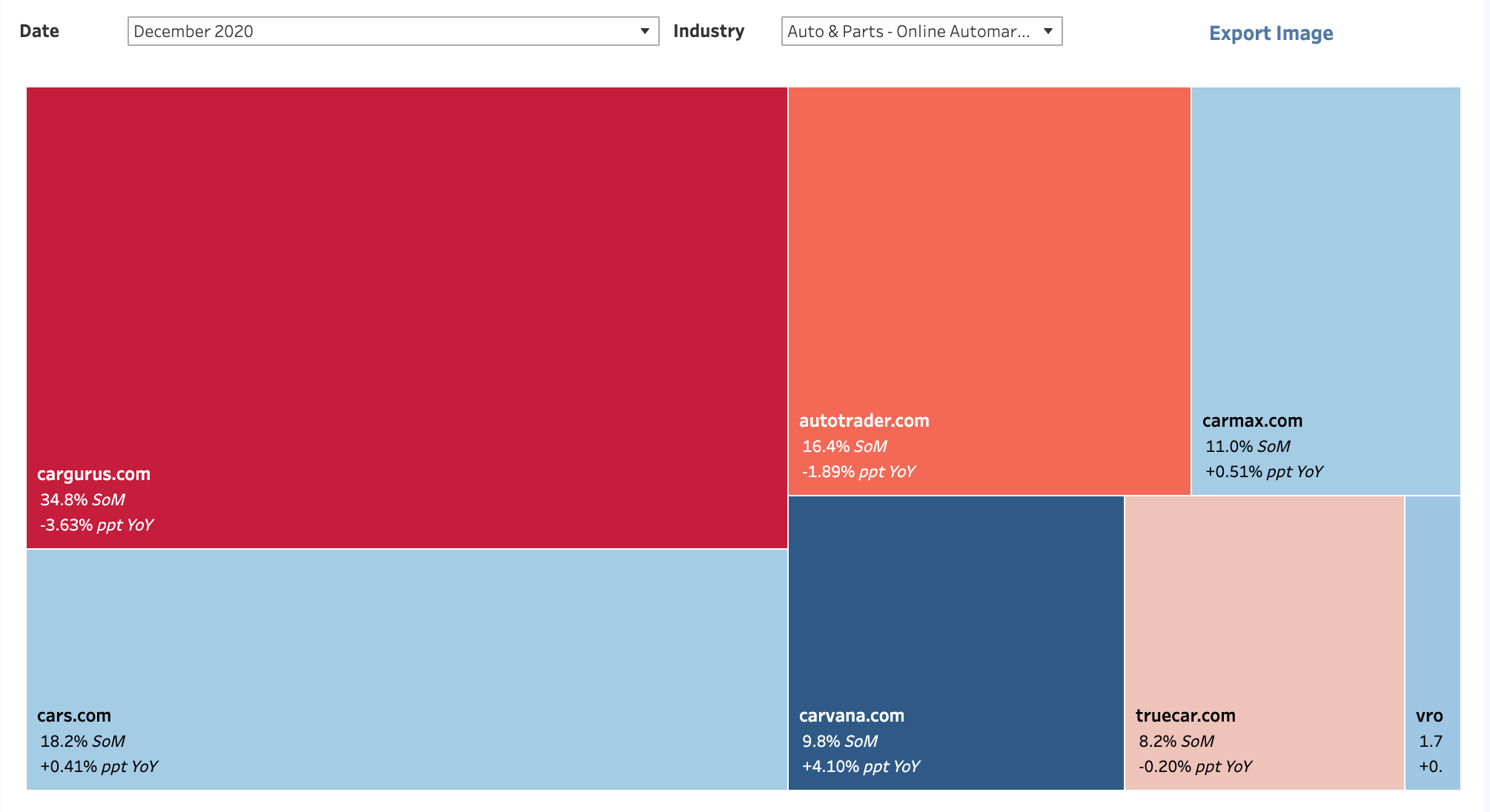Select the autotrader.com treemap tile
This screenshot has height=812, width=1490.
click(990, 291)
